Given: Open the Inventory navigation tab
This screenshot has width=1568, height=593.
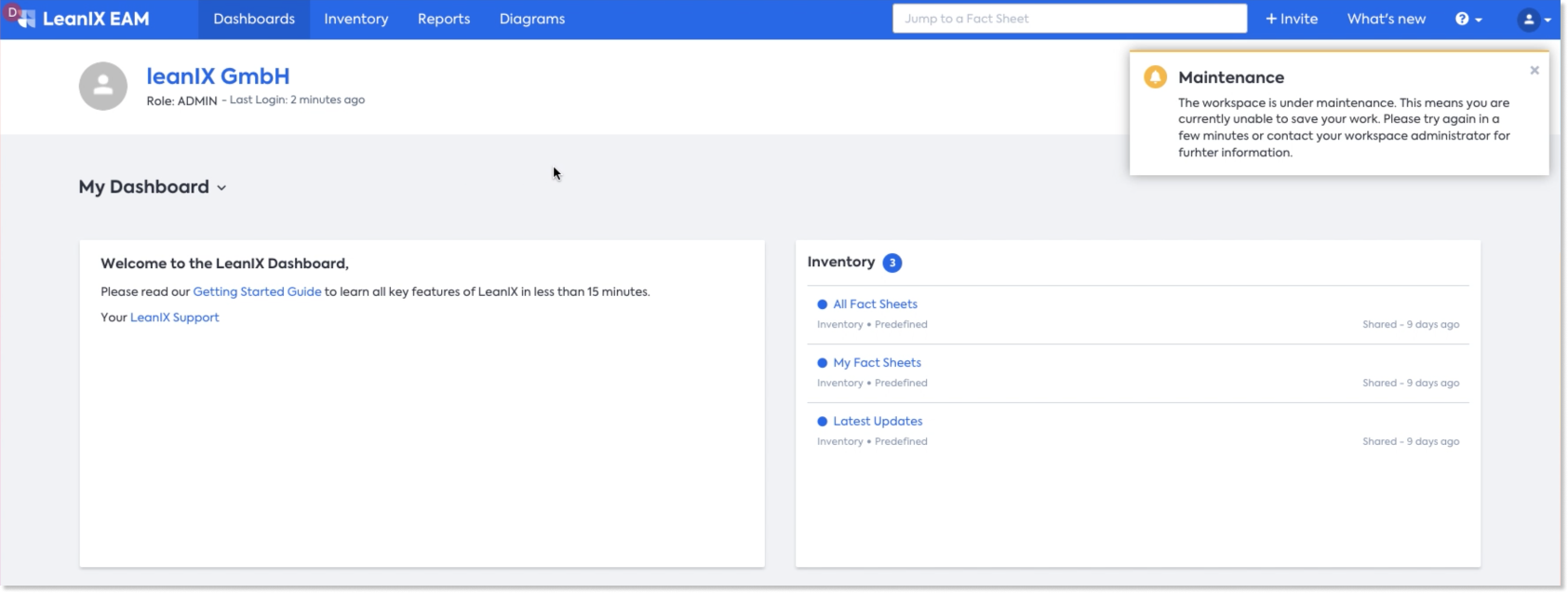Looking at the screenshot, I should coord(356,19).
